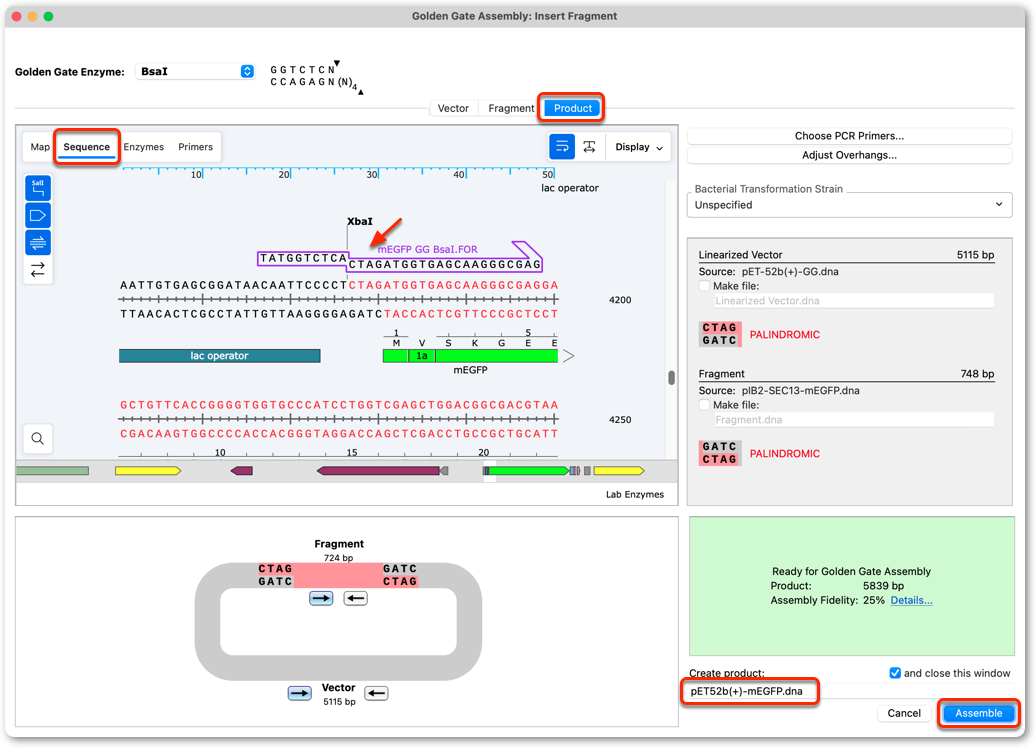Click the sequence view vertical scrollbar thumb
This screenshot has height=748, width=1036.
tap(671, 377)
